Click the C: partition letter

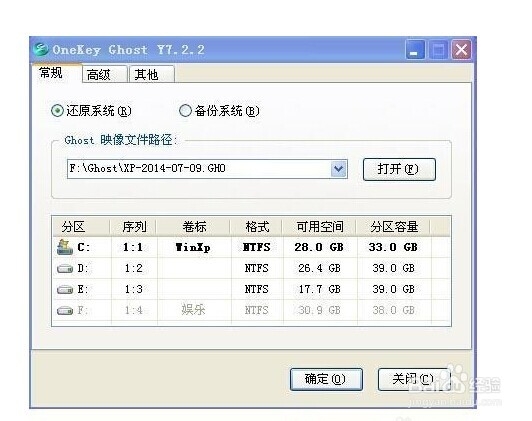(x=83, y=247)
